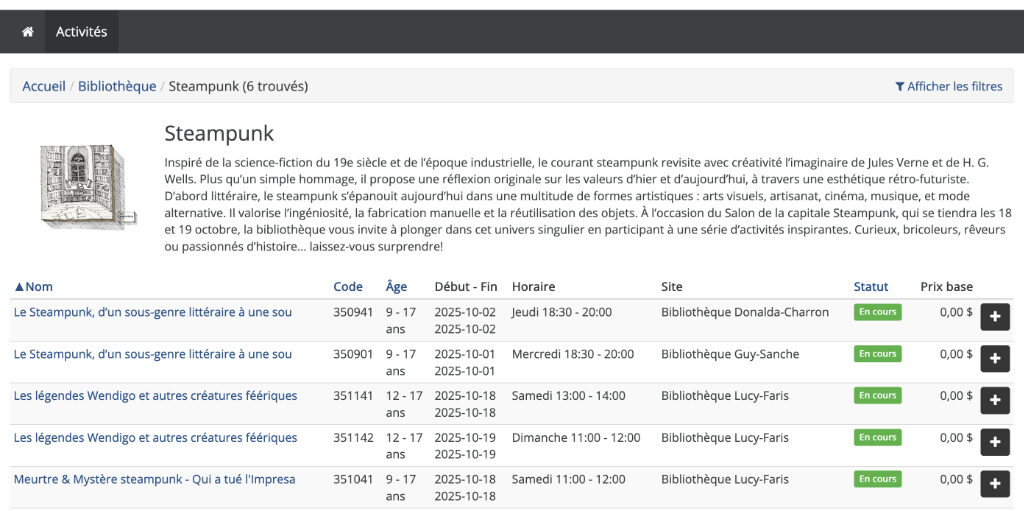
Task: Sort activities by Âge column
Action: (396, 287)
